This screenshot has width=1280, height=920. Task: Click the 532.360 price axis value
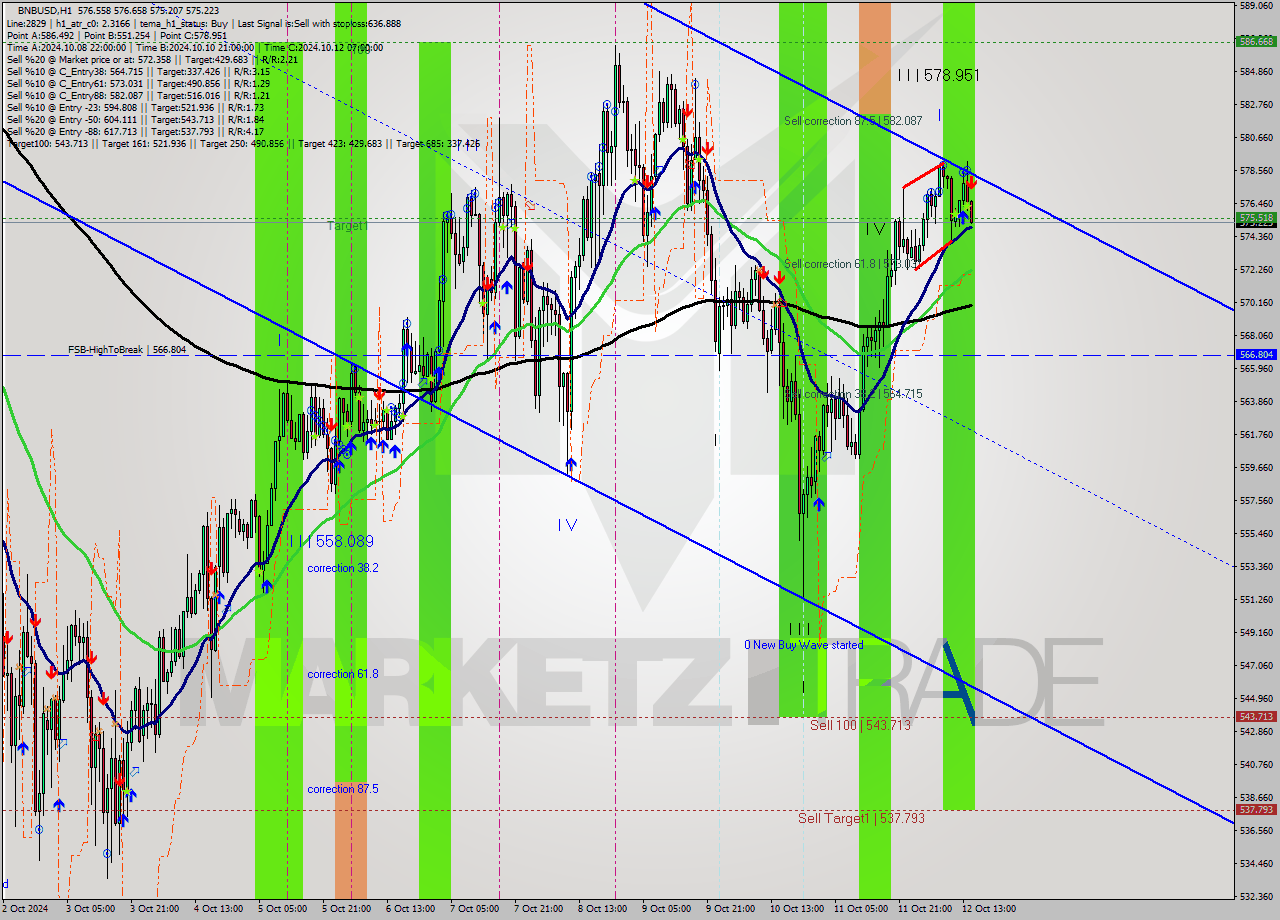click(1256, 896)
